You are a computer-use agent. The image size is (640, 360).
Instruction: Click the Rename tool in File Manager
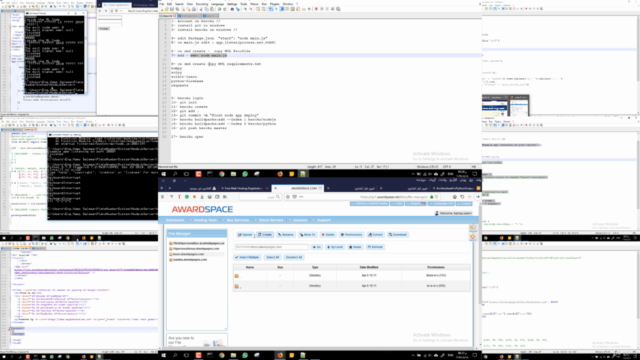[286, 235]
